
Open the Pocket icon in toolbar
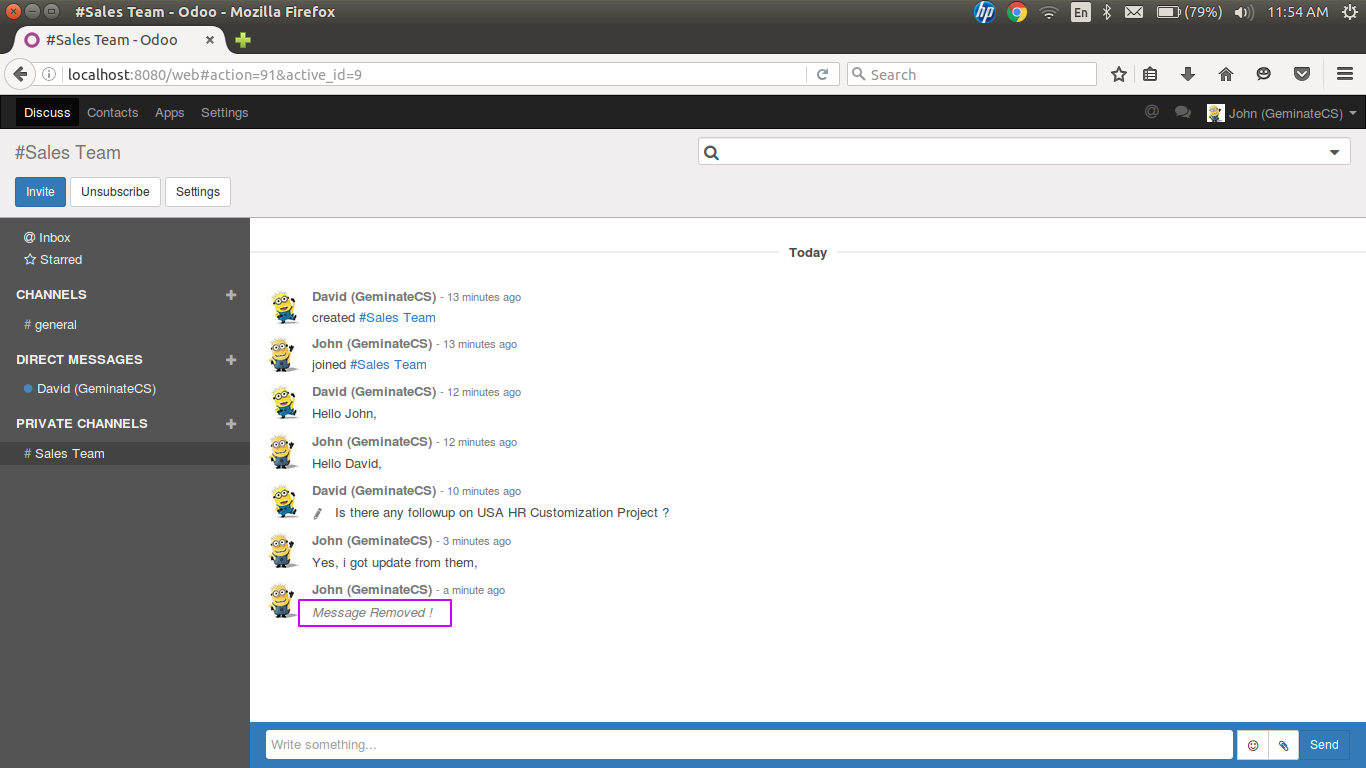(x=1302, y=74)
